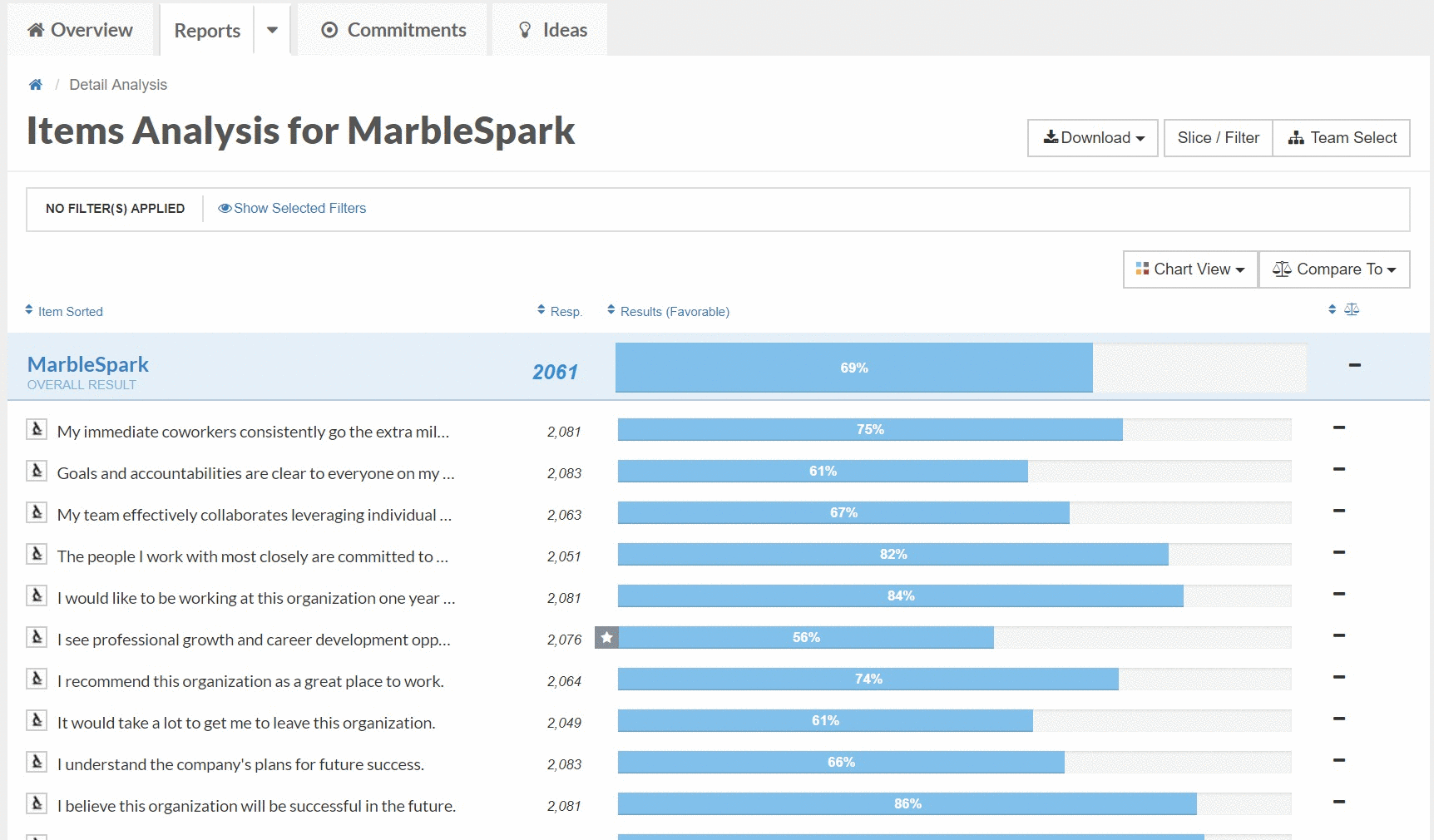The height and width of the screenshot is (840, 1434).
Task: Open 'It would take a lot to get me to leave' item
Action: click(246, 723)
